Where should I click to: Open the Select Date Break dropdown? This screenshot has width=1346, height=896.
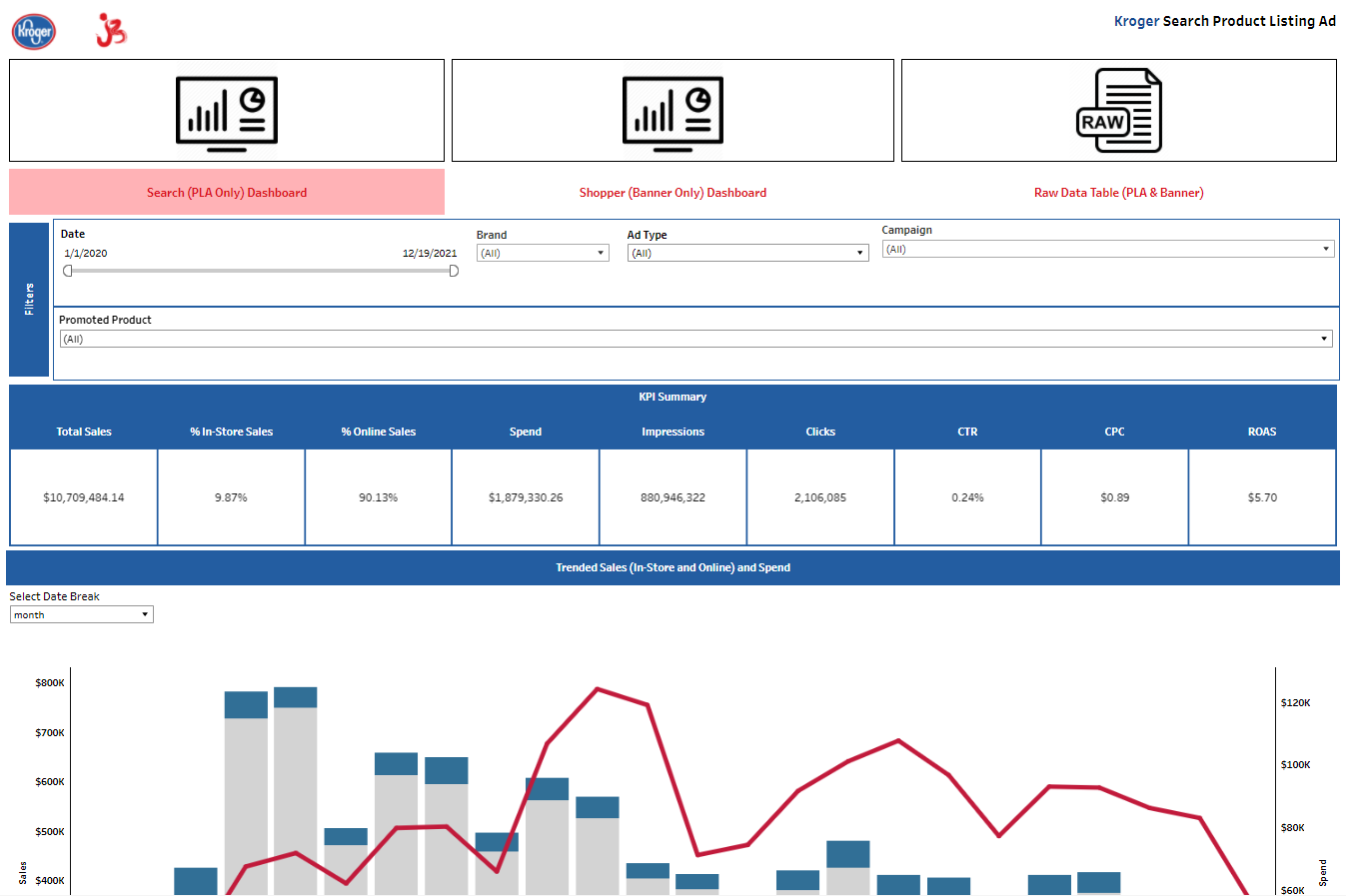coord(145,614)
